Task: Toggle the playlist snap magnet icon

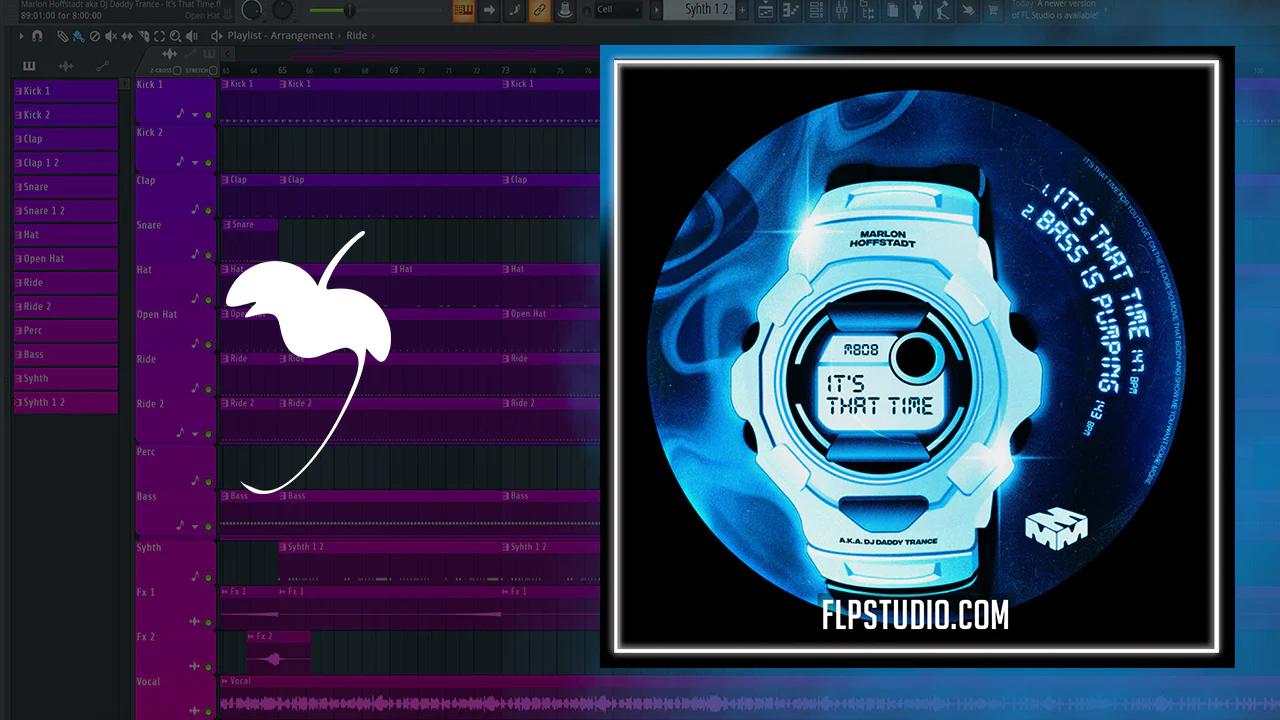Action: (37, 36)
